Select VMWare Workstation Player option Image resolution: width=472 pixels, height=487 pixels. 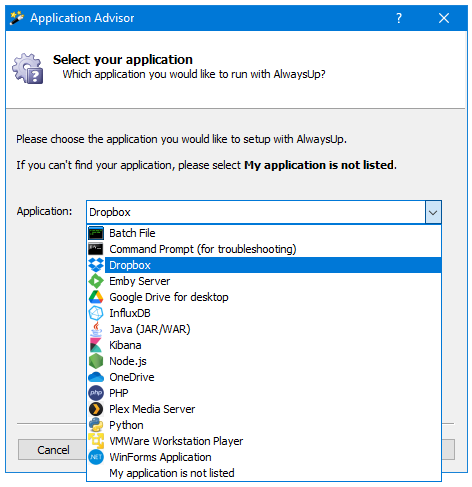coord(264,441)
